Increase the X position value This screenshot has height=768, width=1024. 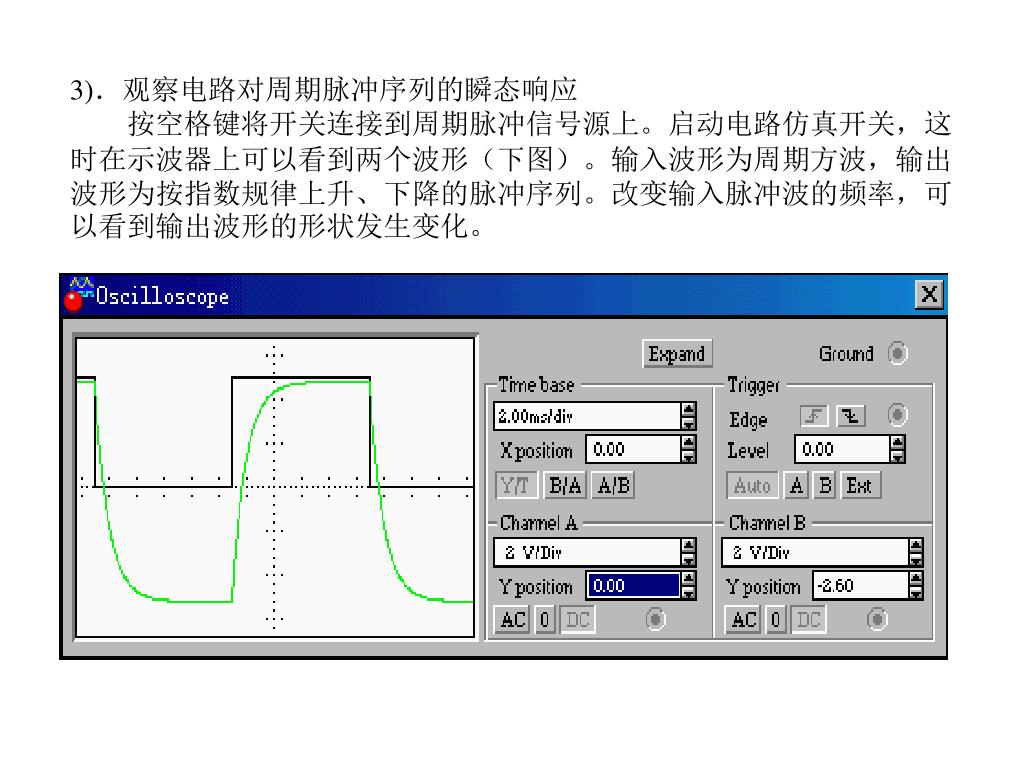(x=688, y=443)
